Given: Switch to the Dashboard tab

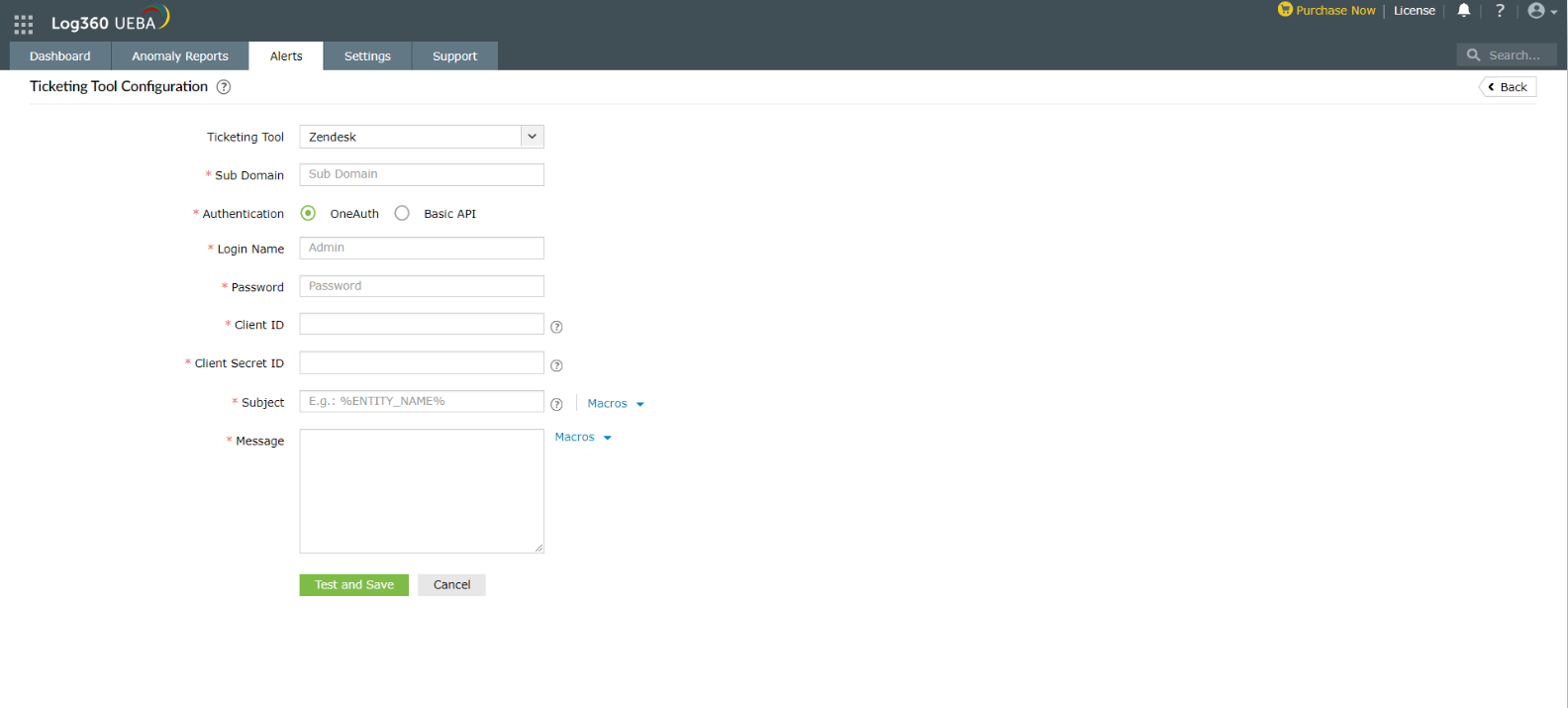Looking at the screenshot, I should [60, 56].
